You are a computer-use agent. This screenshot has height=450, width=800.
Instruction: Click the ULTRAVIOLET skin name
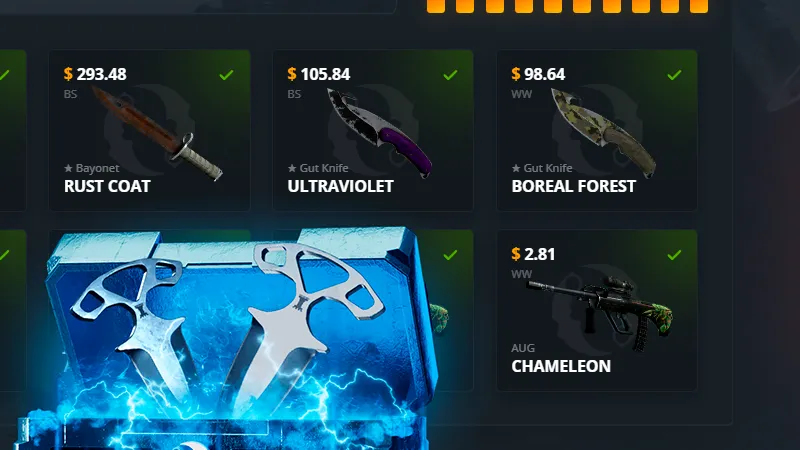click(340, 186)
